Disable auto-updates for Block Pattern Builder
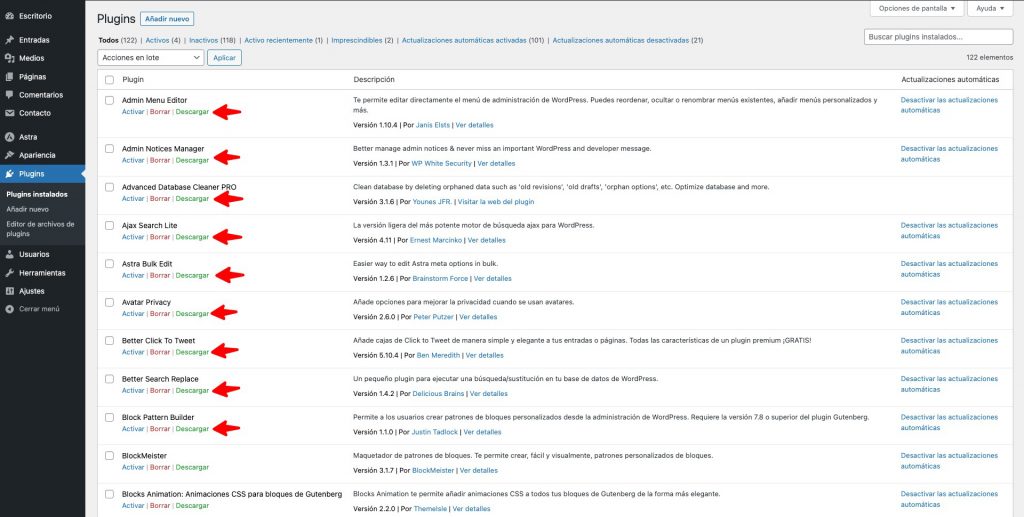 949,422
